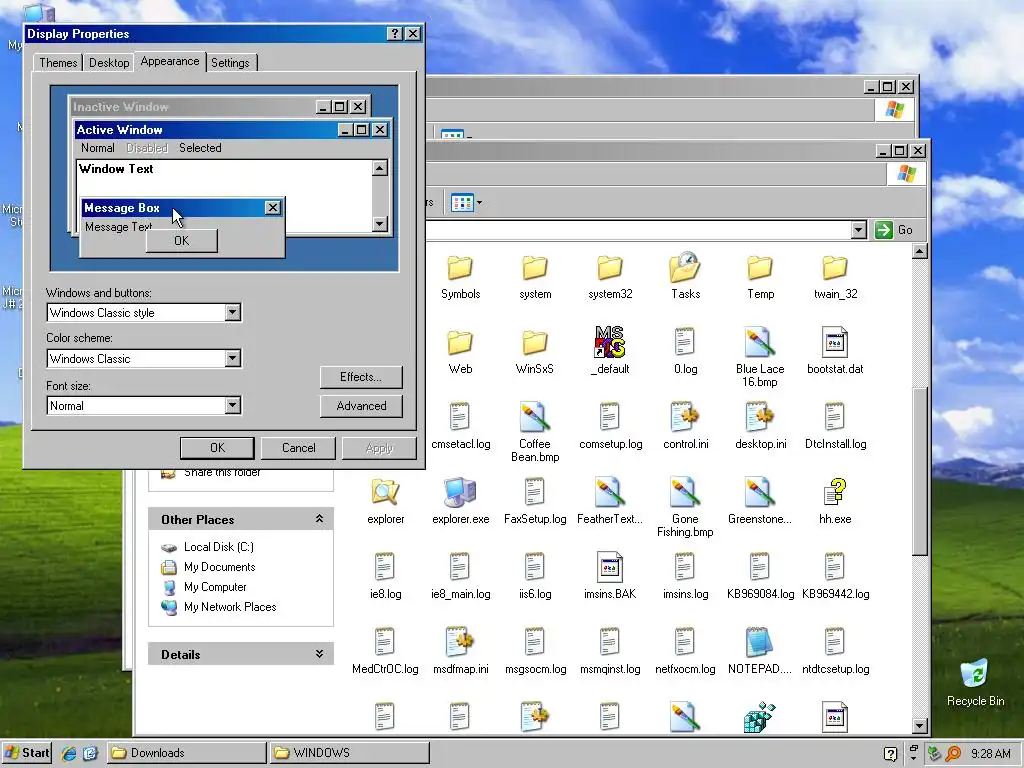Select the Tasks folder icon

(685, 268)
